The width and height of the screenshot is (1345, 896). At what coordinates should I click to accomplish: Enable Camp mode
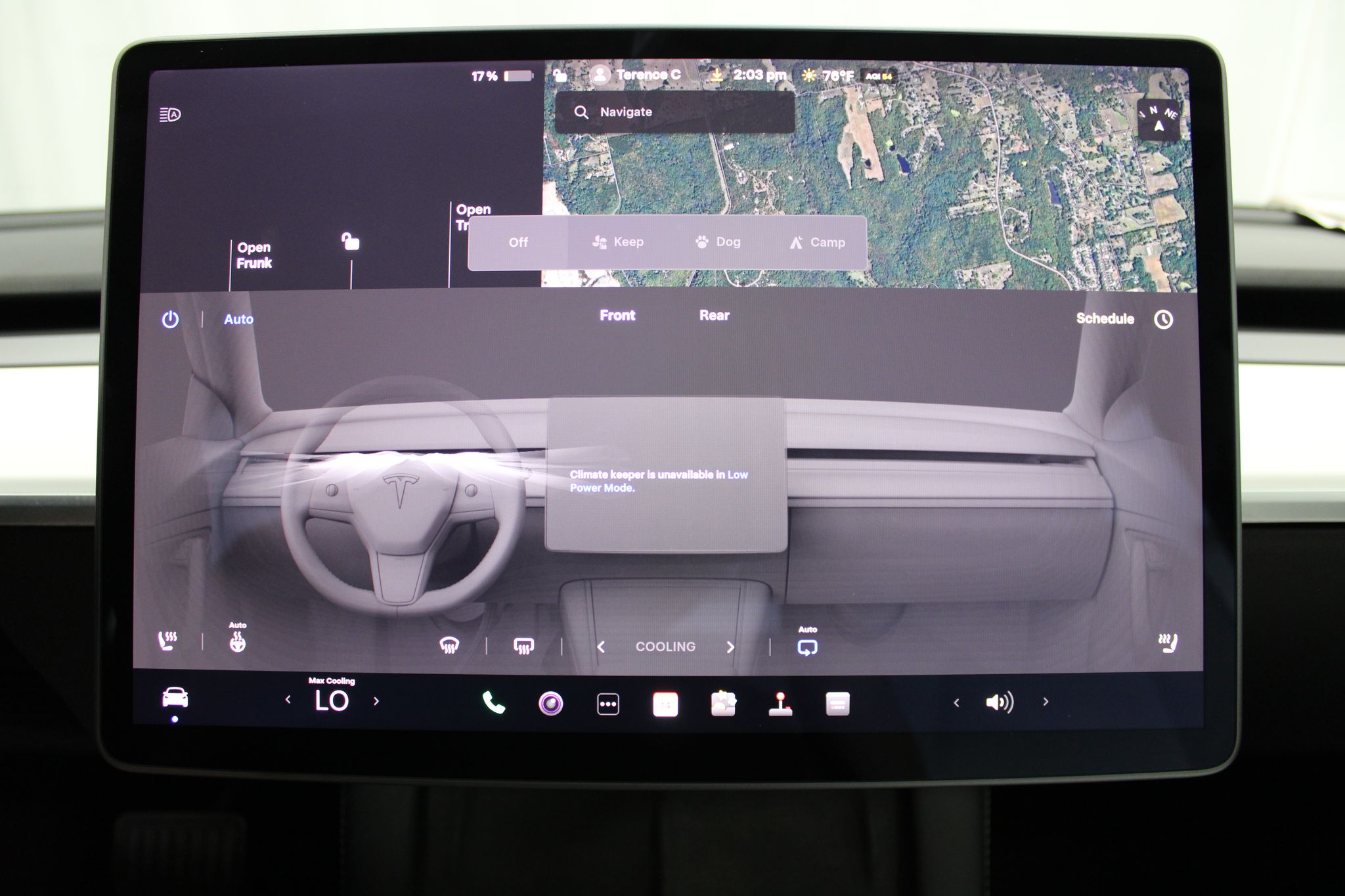point(818,242)
